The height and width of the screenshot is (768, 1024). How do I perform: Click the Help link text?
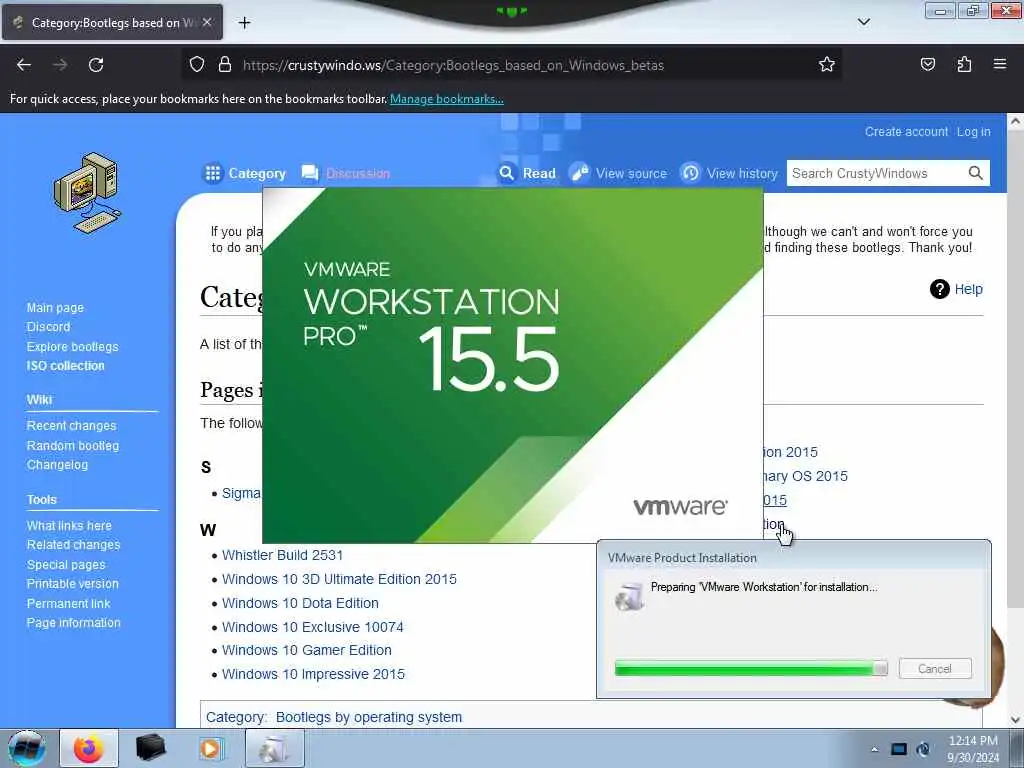point(968,289)
